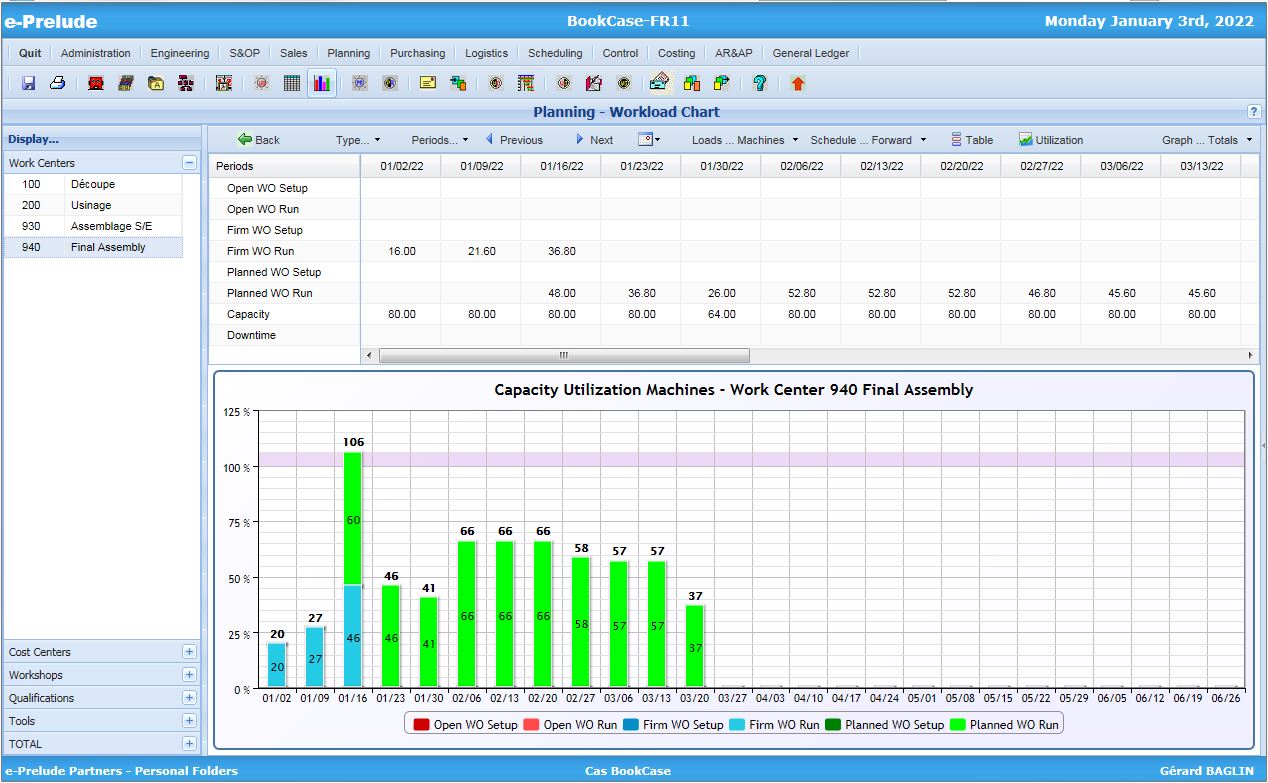Expand the Cost Centers panel
This screenshot has height=783, width=1268.
pyautogui.click(x=188, y=651)
